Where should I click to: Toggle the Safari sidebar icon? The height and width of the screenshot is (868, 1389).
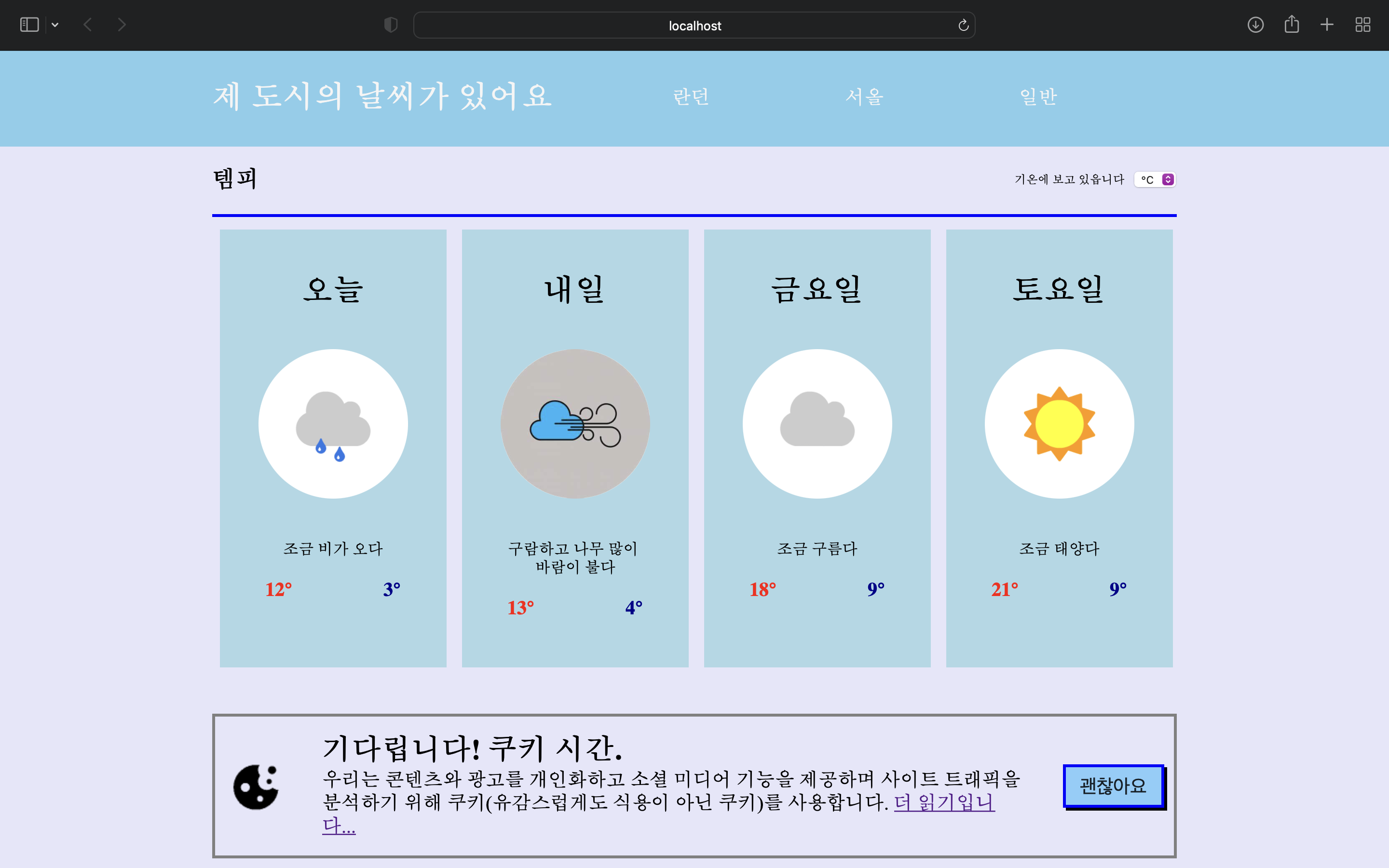click(29, 25)
